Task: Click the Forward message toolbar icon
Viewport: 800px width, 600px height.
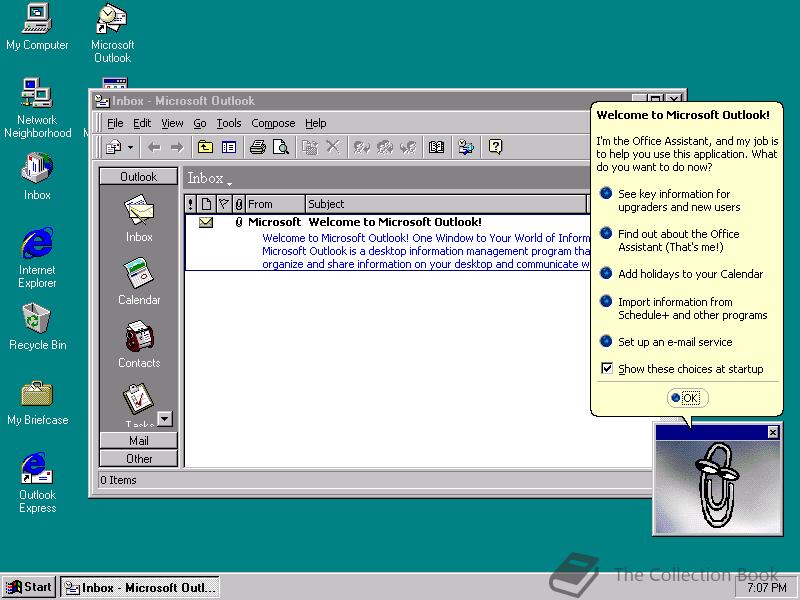Action: click(x=408, y=147)
